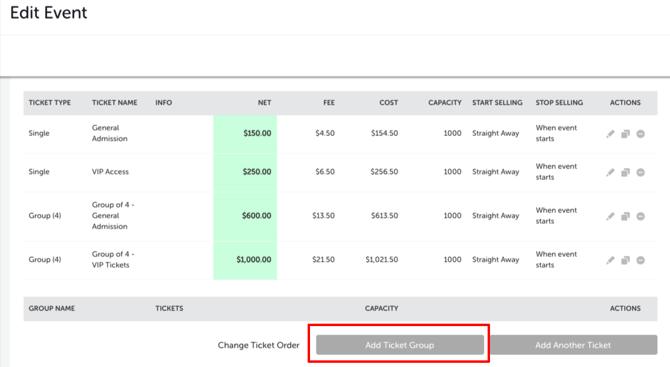Image resolution: width=670 pixels, height=367 pixels.
Task: Click the COST column header
Action: point(388,103)
